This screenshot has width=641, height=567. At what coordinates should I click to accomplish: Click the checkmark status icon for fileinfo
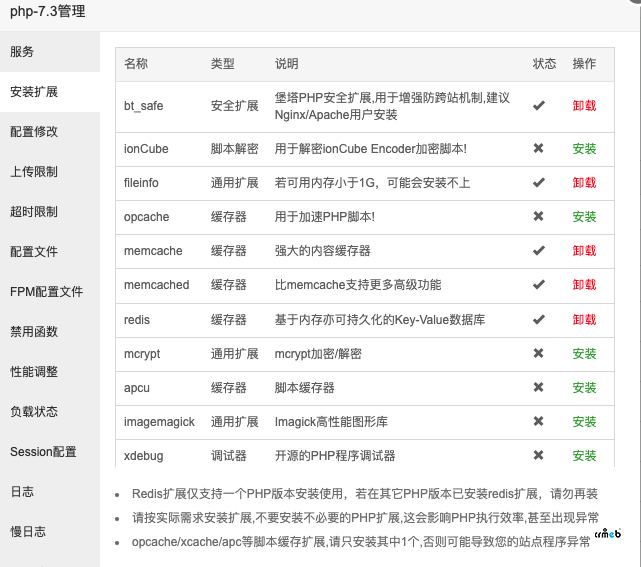coord(539,183)
